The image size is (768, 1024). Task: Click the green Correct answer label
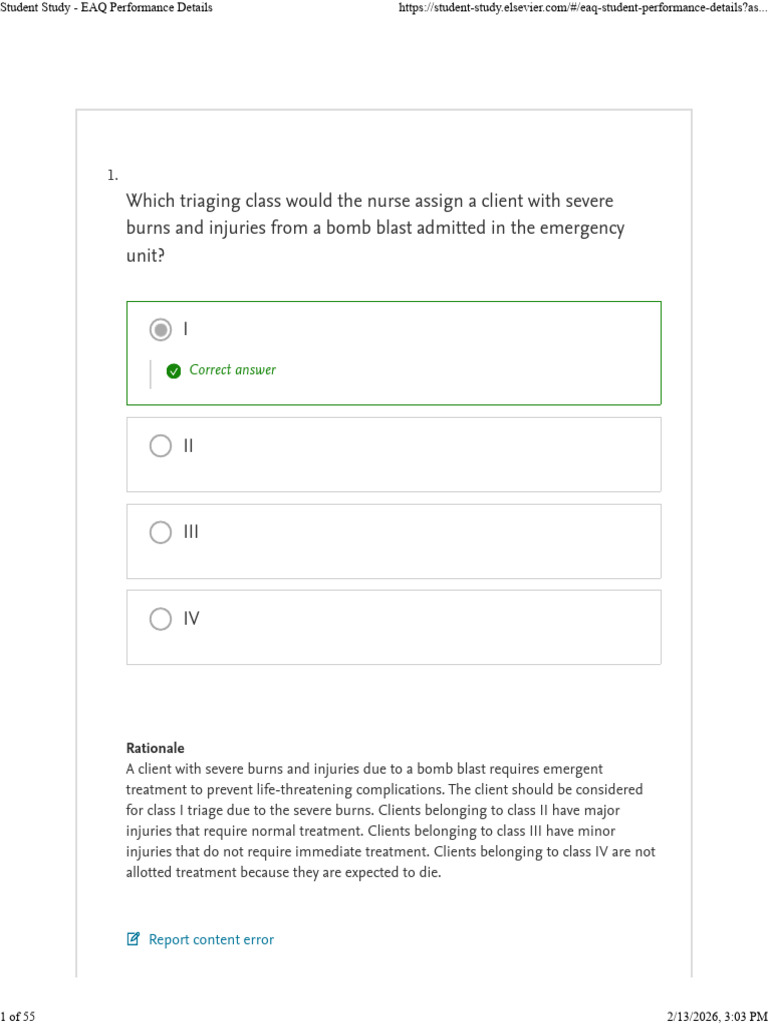(232, 370)
